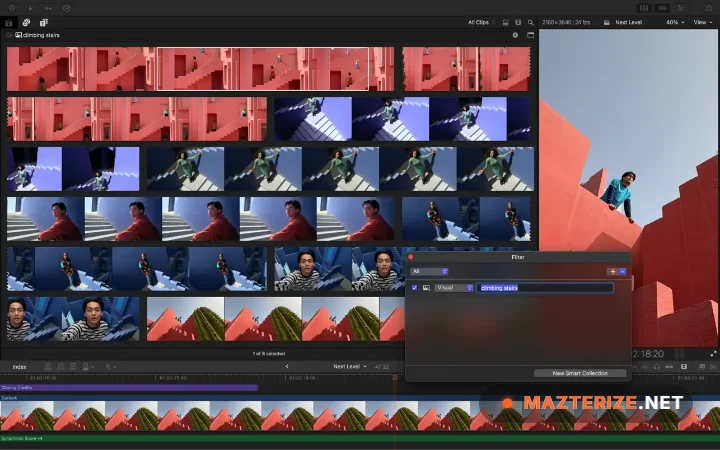Toggle audio skimming headphones icon

(657, 367)
